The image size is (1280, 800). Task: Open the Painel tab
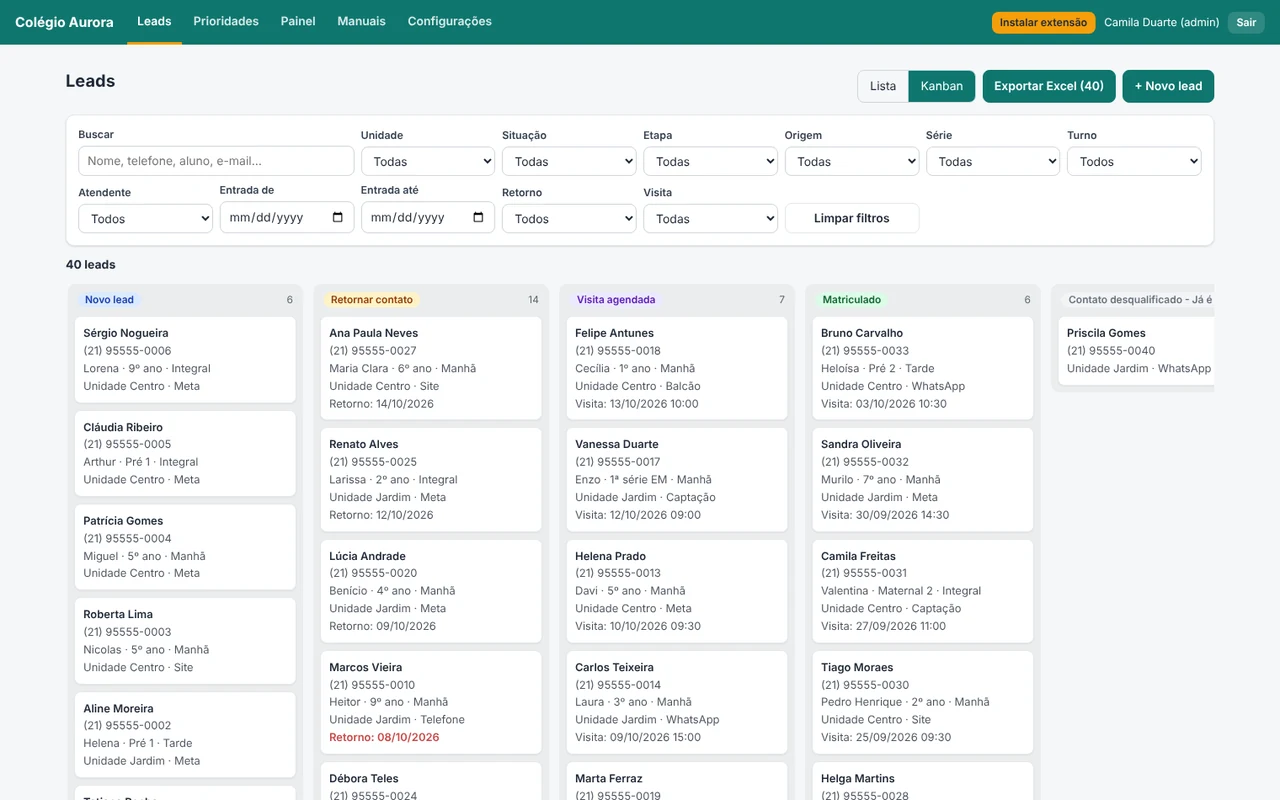pyautogui.click(x=298, y=21)
